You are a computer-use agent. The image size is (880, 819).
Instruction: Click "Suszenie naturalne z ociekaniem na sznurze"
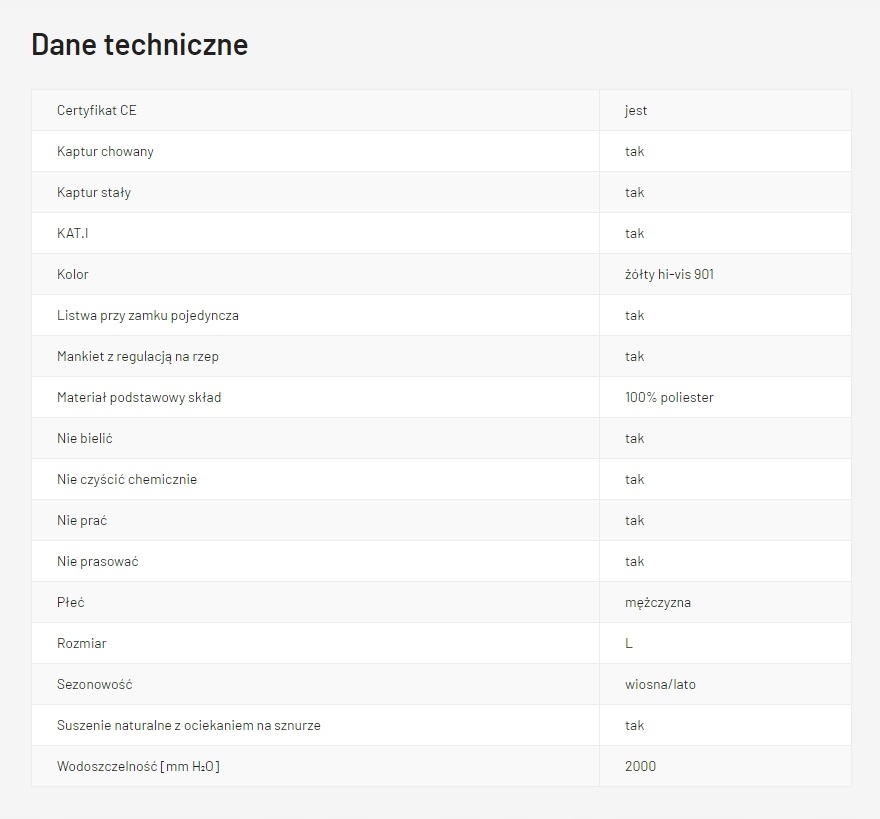pyautogui.click(x=189, y=725)
